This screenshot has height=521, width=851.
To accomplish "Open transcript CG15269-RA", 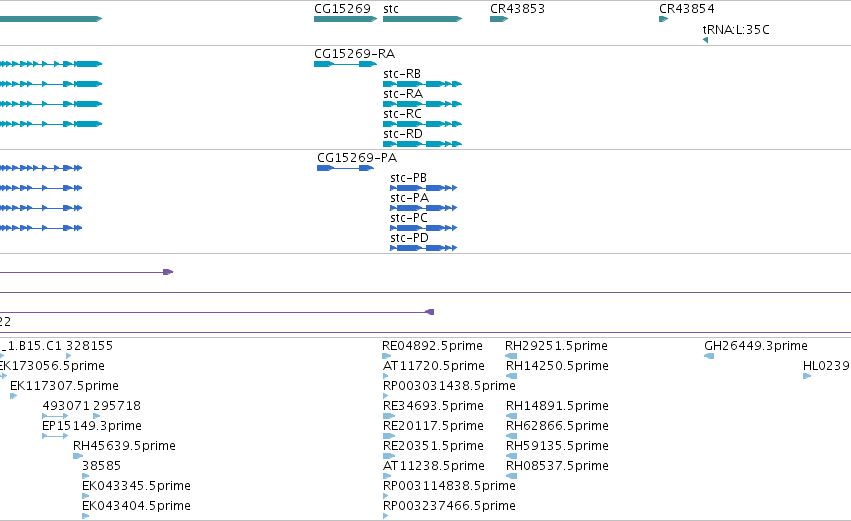I will click(345, 64).
